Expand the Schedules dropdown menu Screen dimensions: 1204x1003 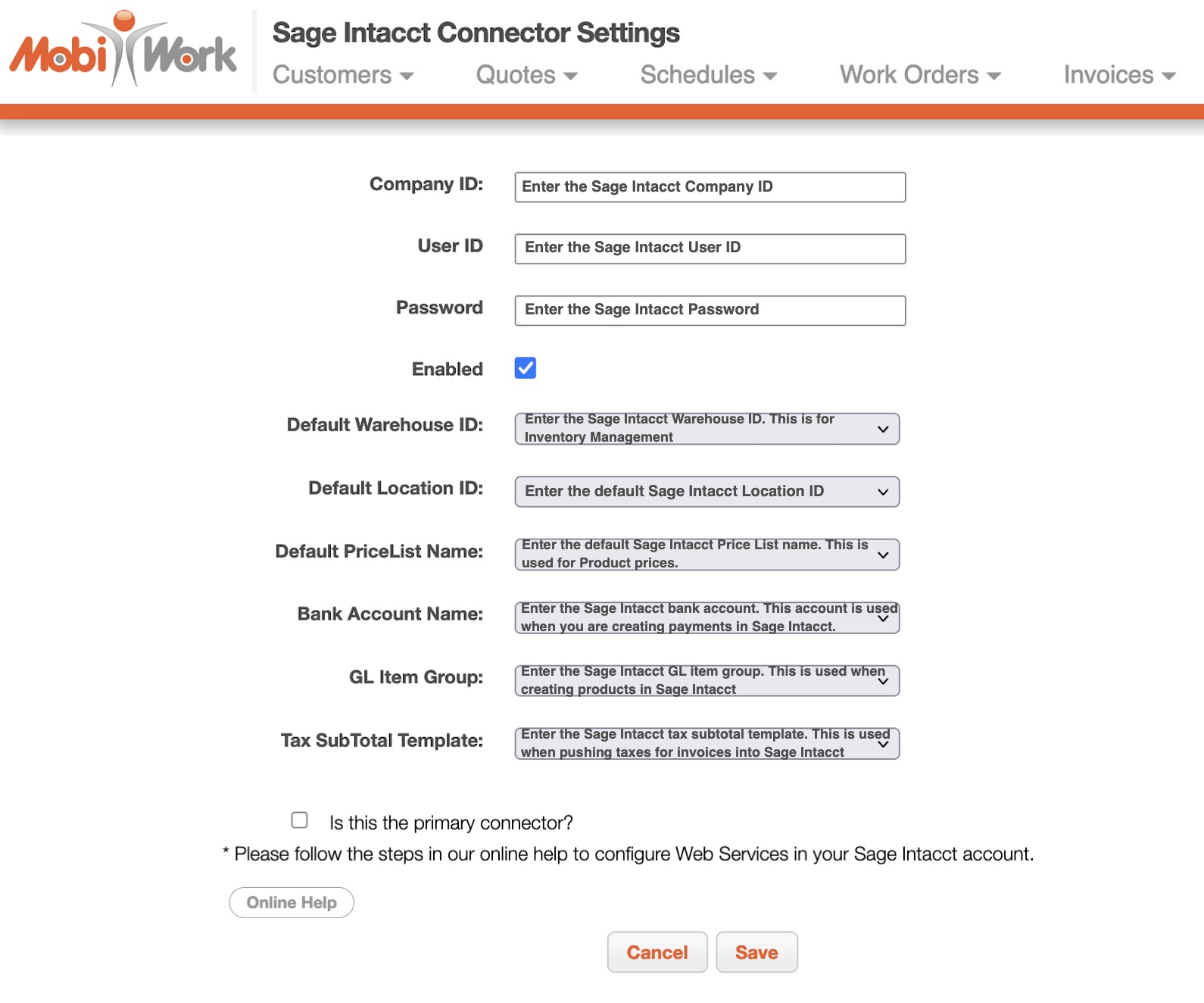[x=708, y=75]
